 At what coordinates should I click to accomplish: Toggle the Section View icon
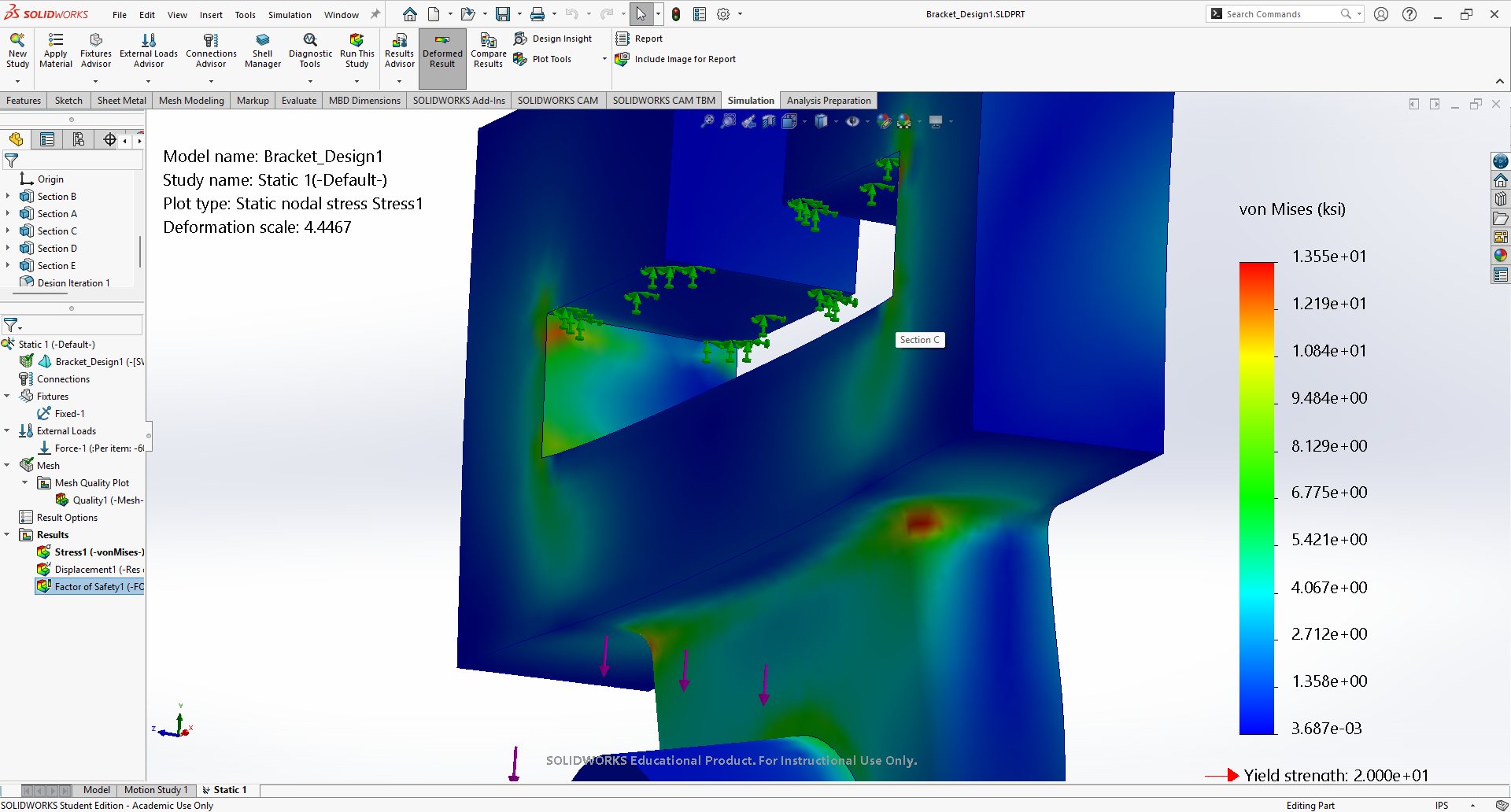coord(769,121)
